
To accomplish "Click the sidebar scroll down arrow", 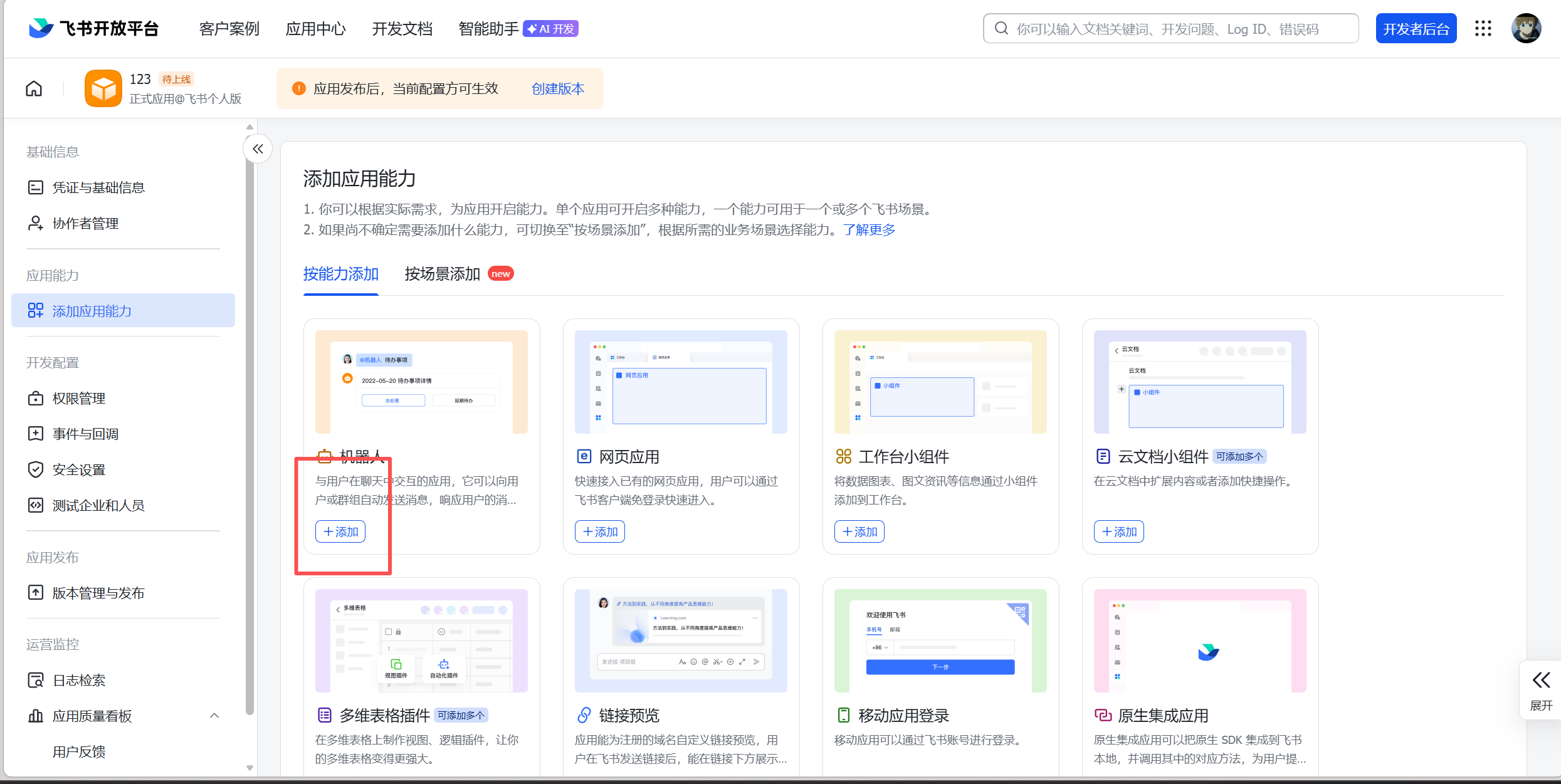I will 250,768.
